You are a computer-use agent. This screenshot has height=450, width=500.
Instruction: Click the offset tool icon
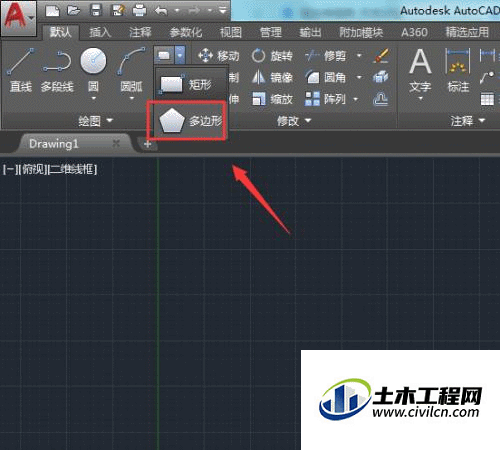381,99
